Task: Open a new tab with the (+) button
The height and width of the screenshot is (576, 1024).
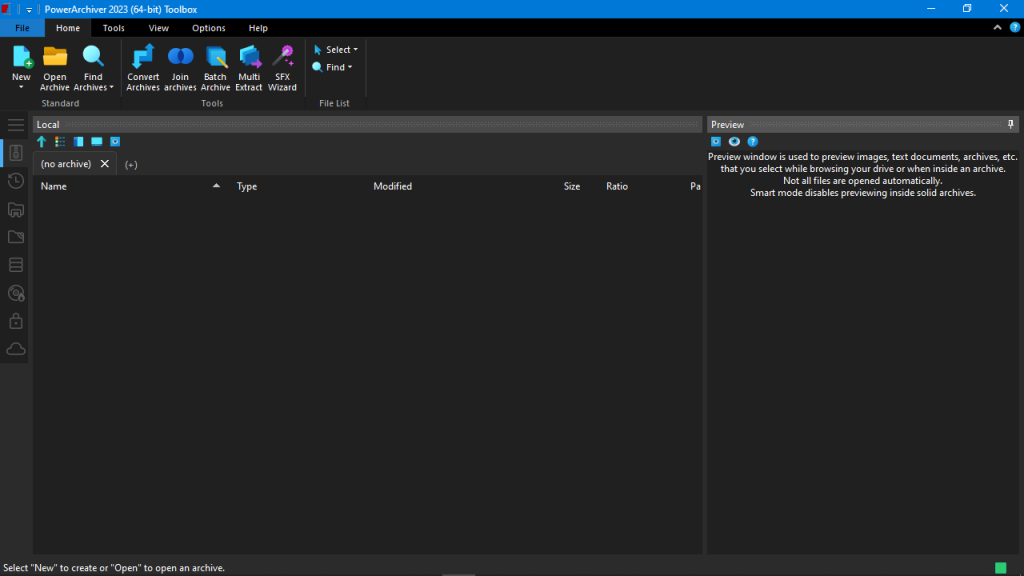Action: pyautogui.click(x=131, y=163)
